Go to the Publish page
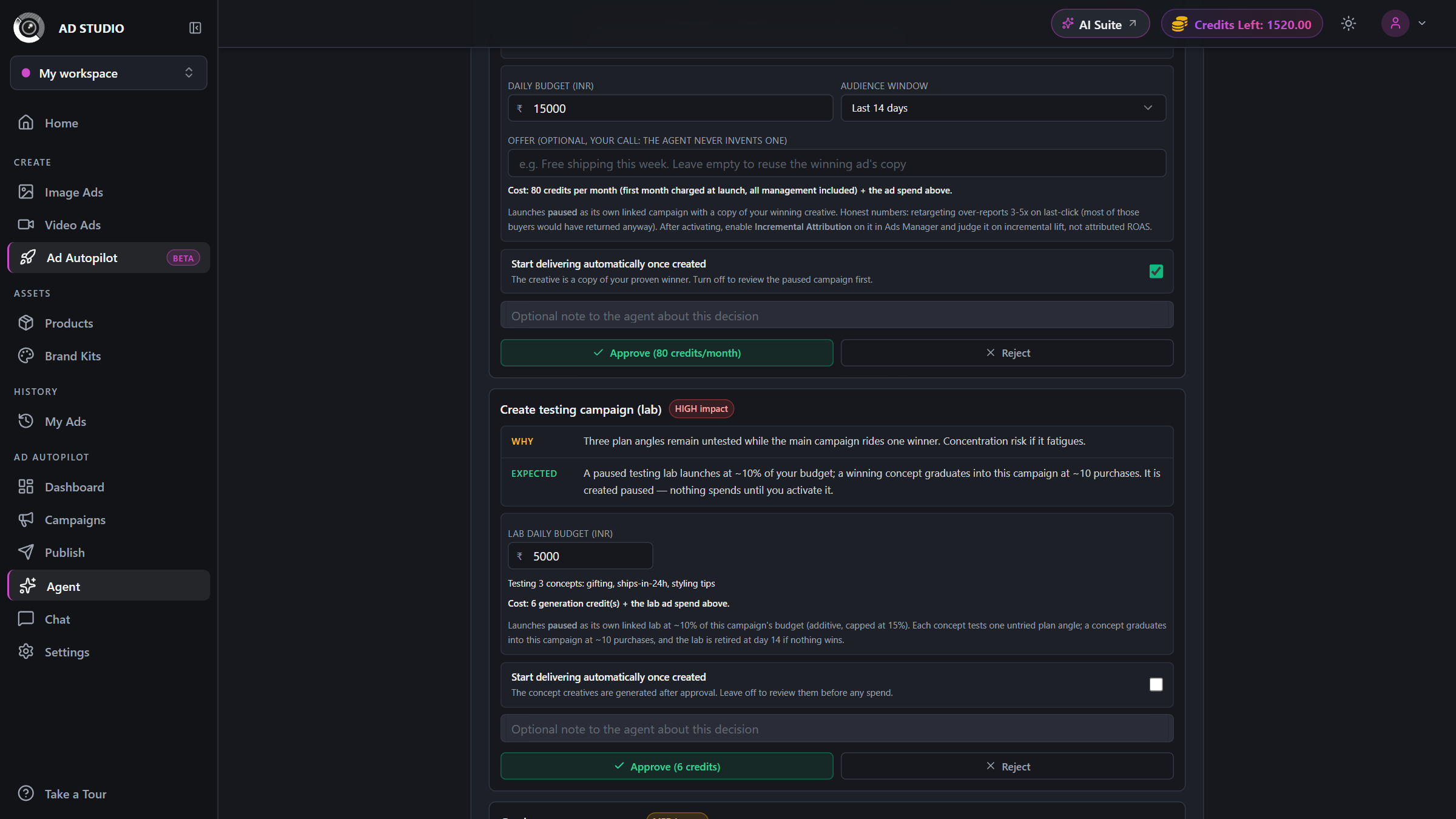 point(109,552)
